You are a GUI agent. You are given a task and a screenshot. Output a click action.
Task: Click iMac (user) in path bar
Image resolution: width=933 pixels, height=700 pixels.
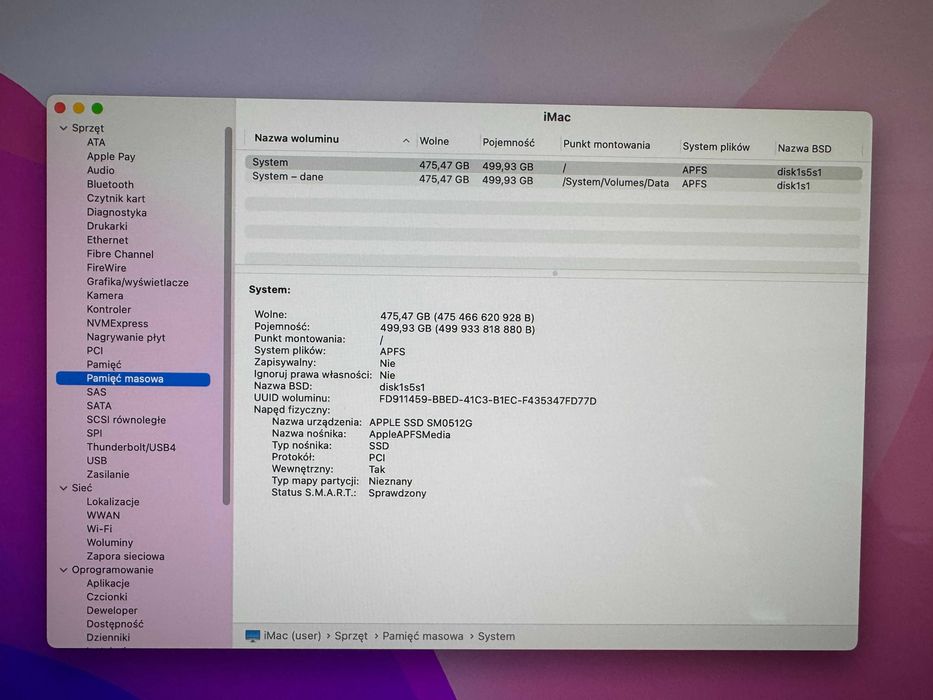(x=292, y=636)
